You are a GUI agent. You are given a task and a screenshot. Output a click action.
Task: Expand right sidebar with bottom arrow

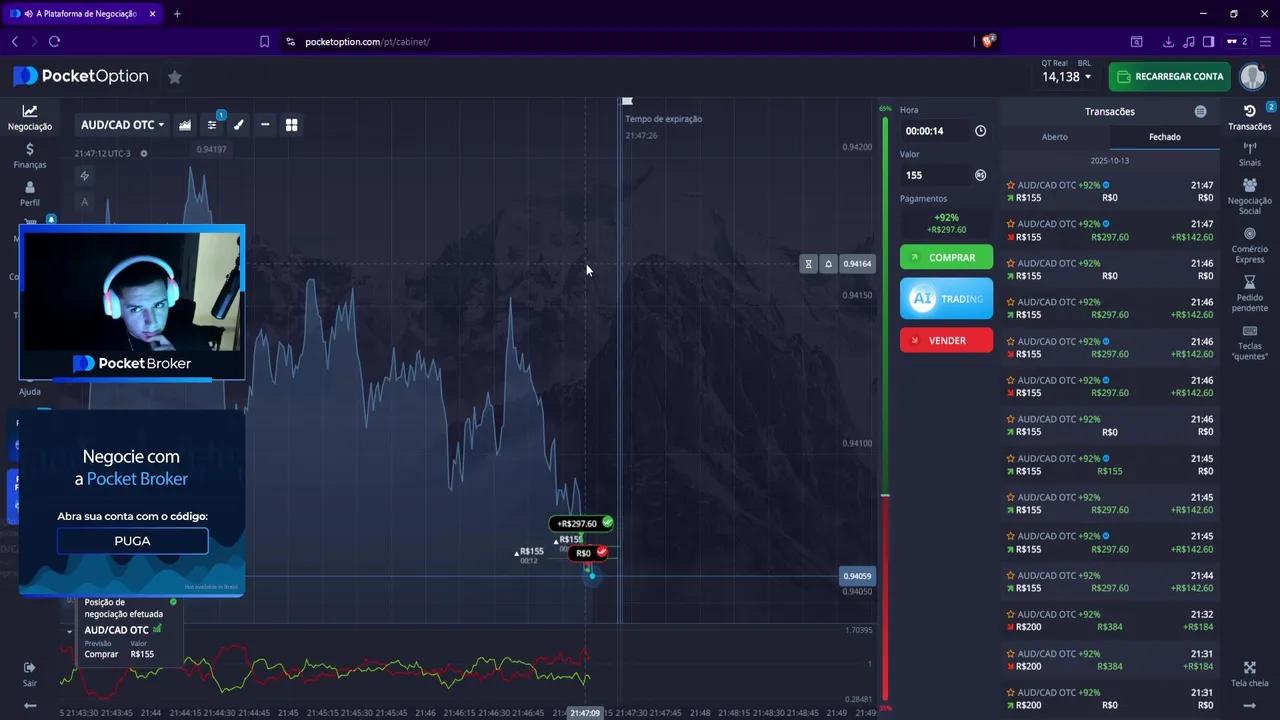pos(1250,706)
